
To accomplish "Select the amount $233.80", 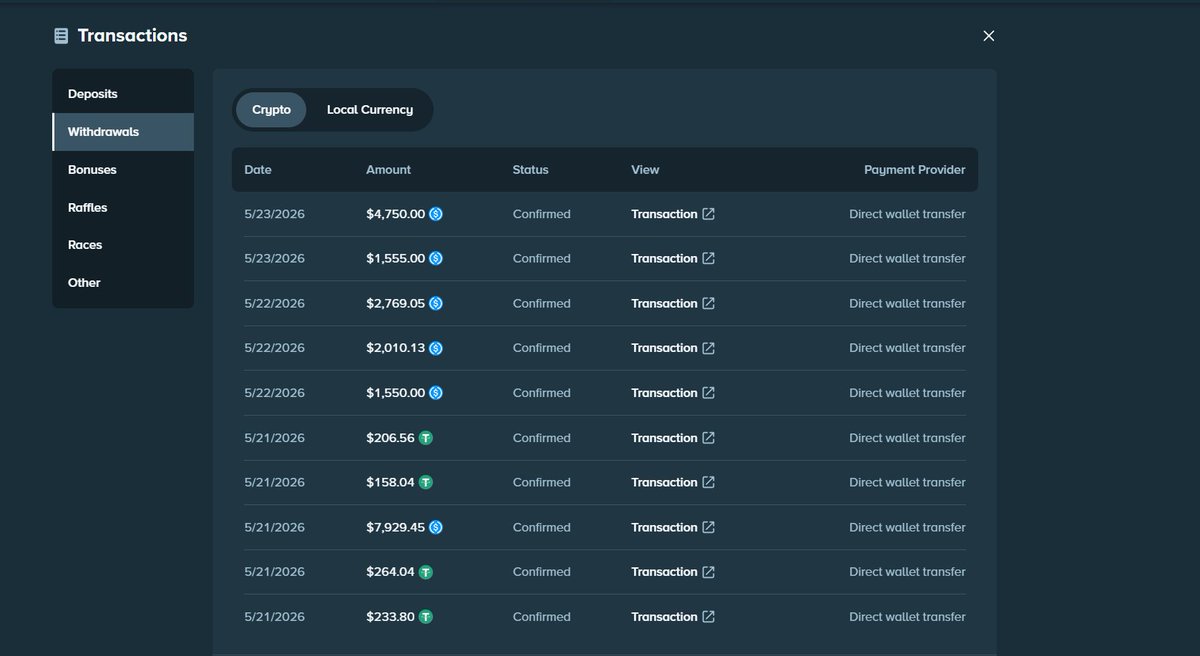I will [x=390, y=617].
